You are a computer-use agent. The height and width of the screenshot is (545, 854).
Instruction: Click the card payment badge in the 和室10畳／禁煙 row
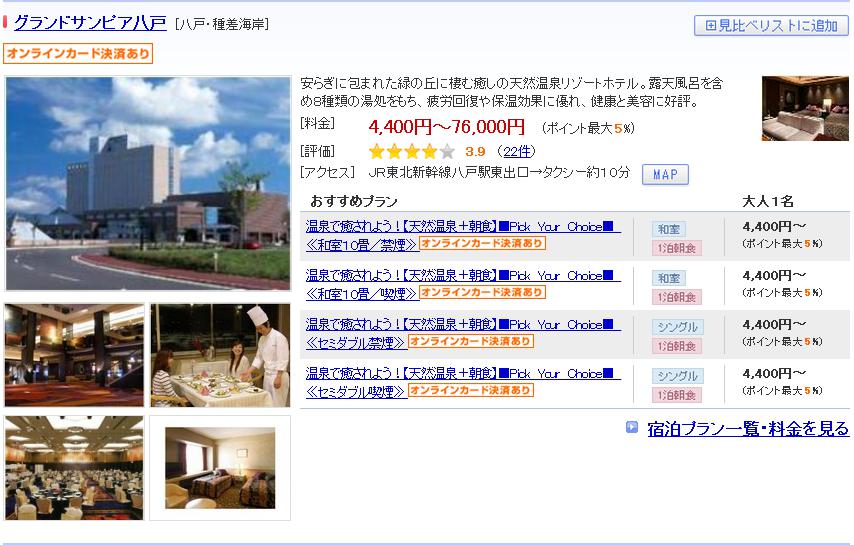483,243
